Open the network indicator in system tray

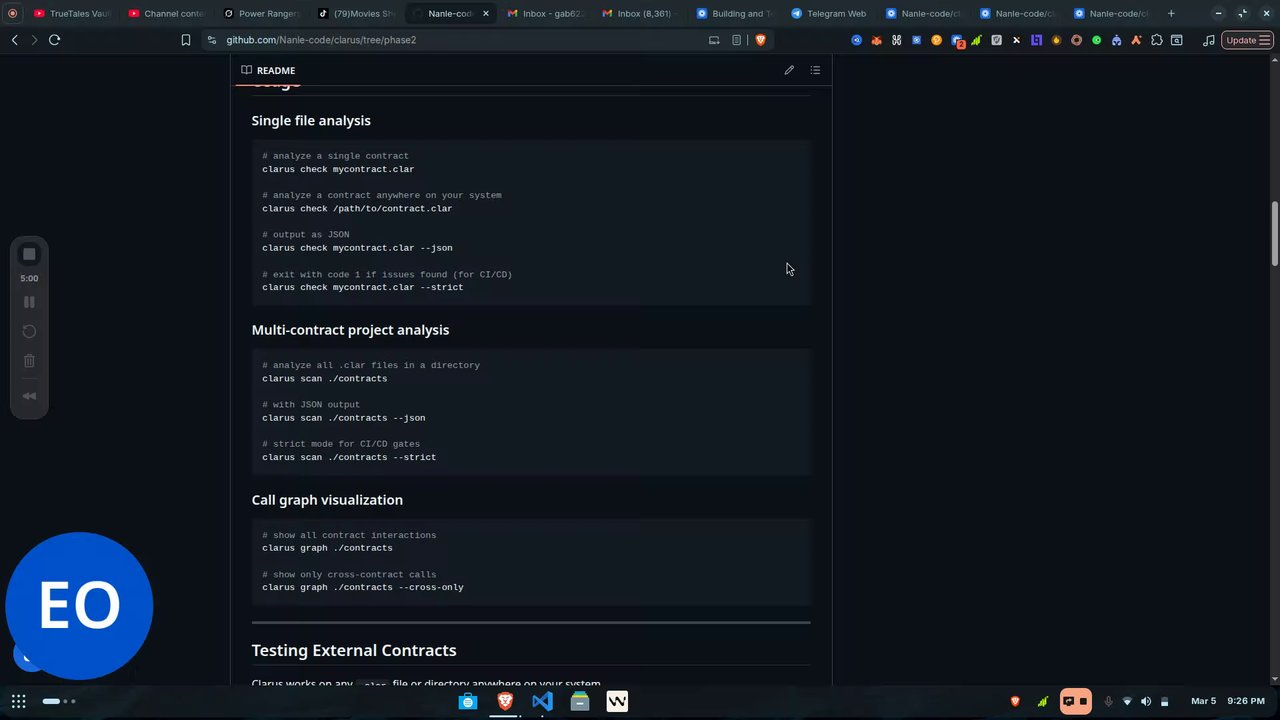(x=1127, y=701)
